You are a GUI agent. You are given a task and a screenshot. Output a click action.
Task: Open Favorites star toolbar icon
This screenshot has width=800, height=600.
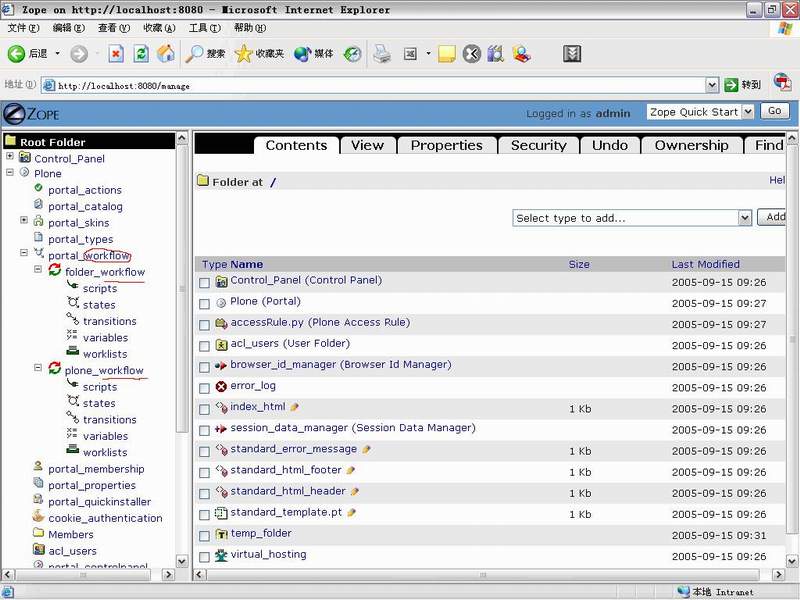[243, 54]
